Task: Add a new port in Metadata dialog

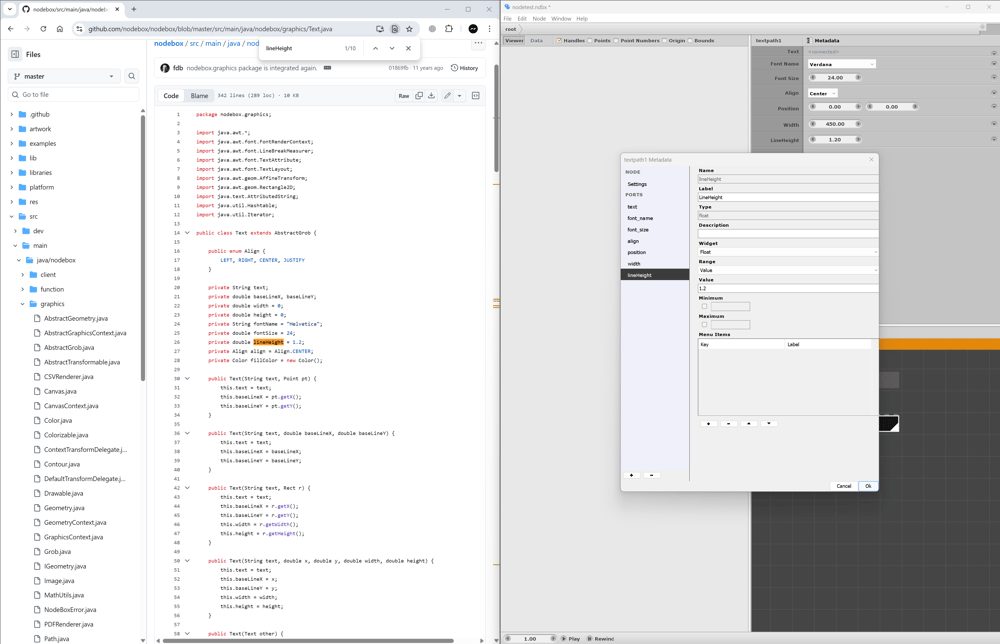Action: pos(631,475)
